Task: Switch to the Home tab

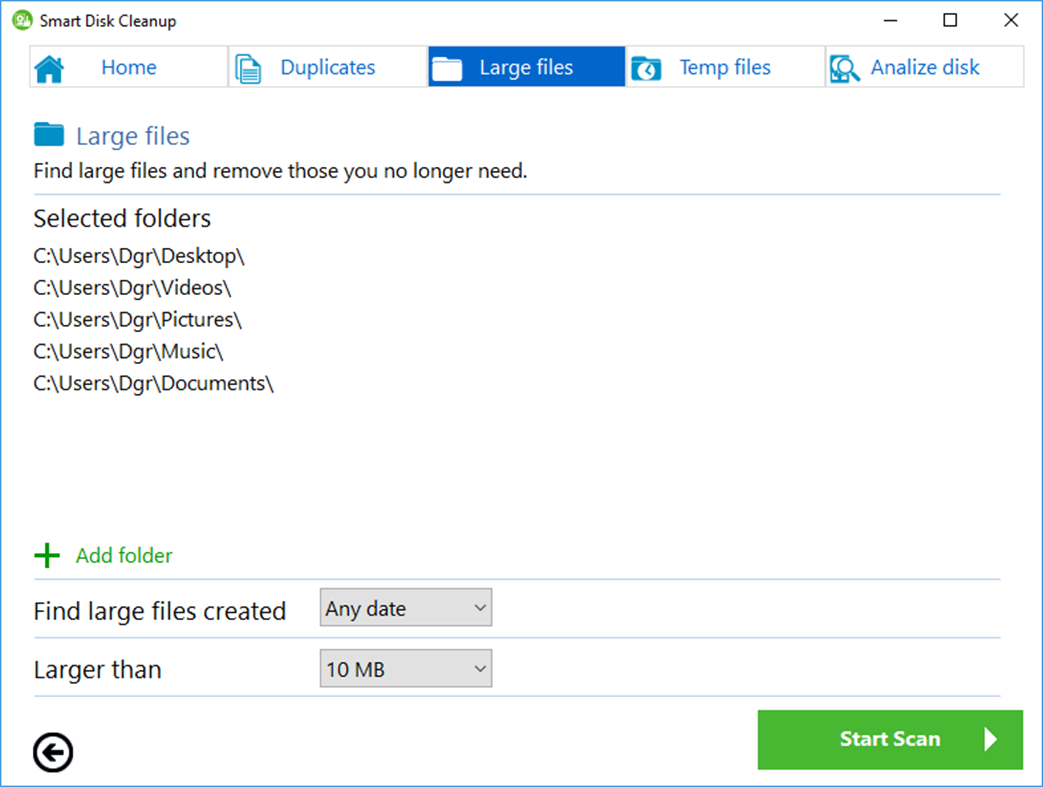Action: click(x=128, y=66)
